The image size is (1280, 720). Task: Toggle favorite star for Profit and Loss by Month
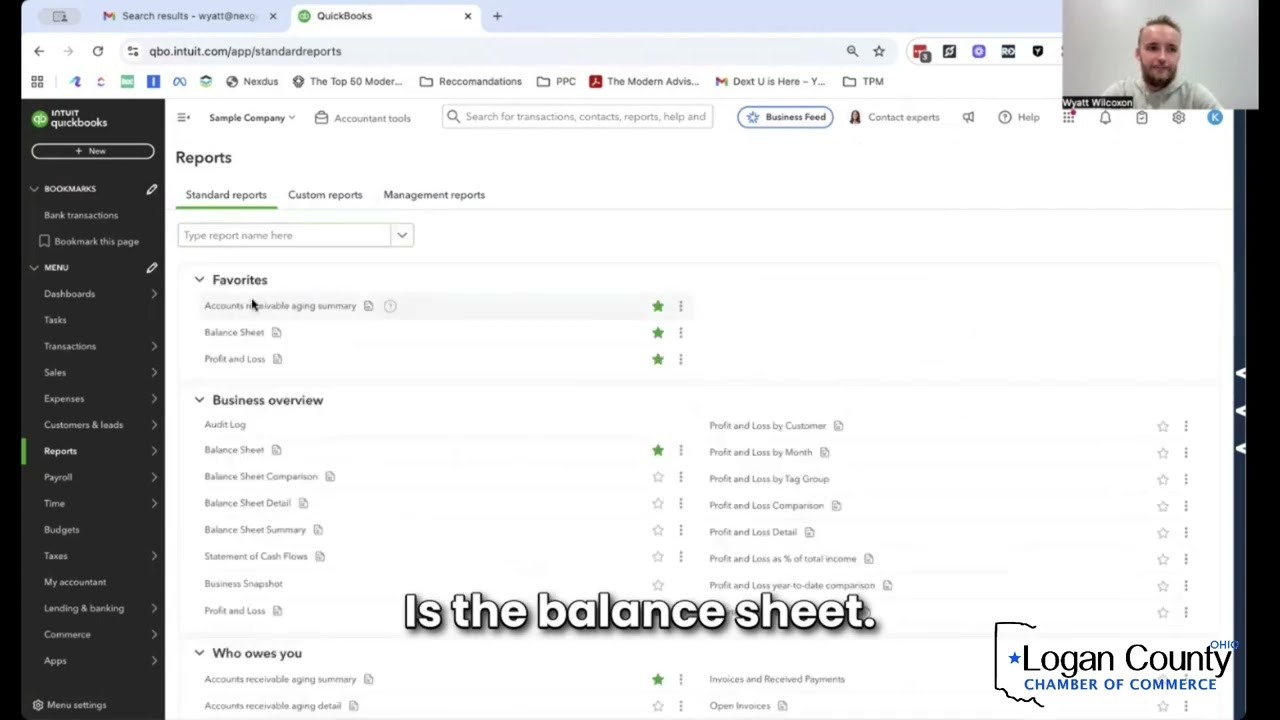(x=1163, y=453)
